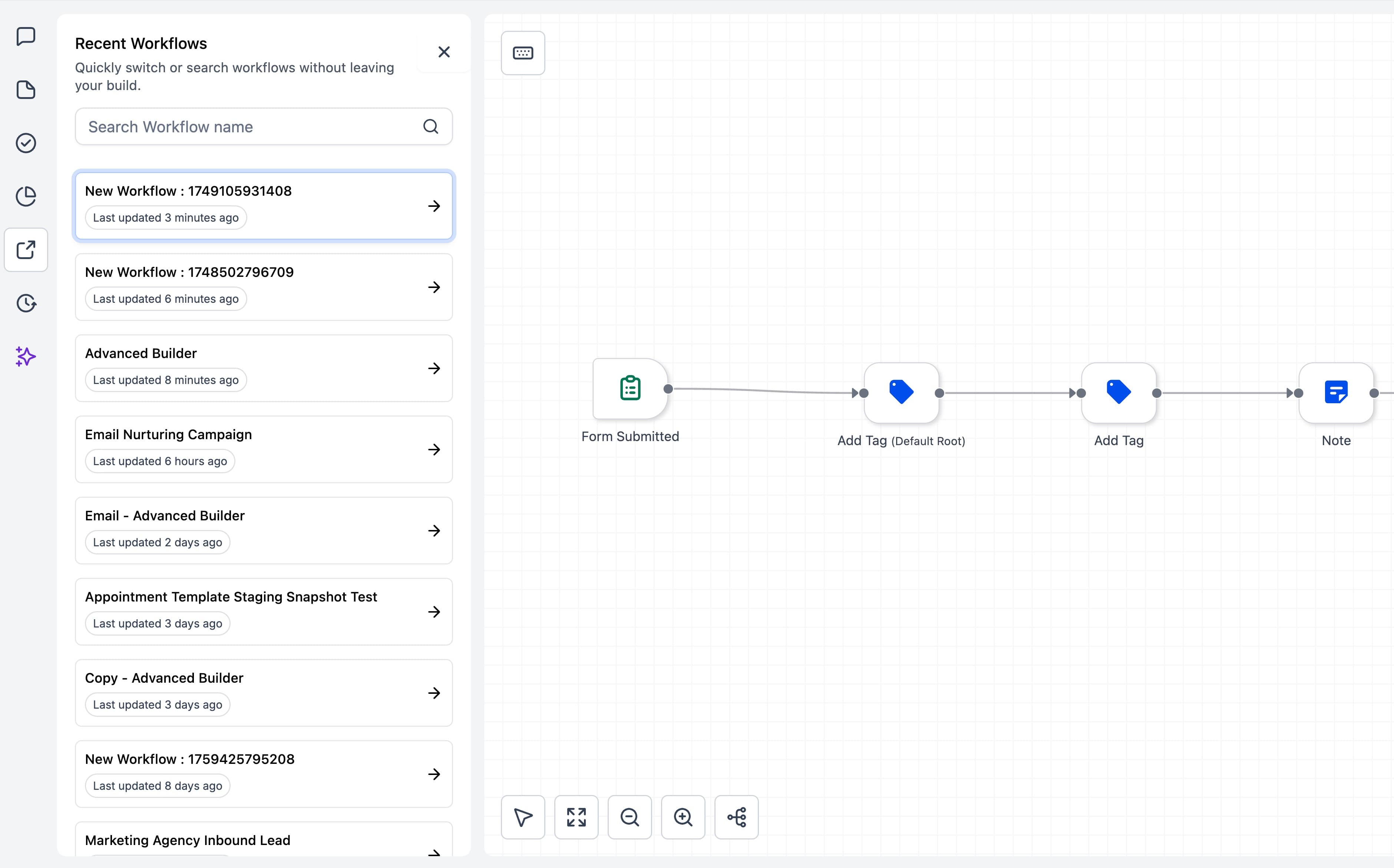Screen dimensions: 1394x868
Task: Click arrow on Advanced Builder row
Action: click(x=434, y=368)
